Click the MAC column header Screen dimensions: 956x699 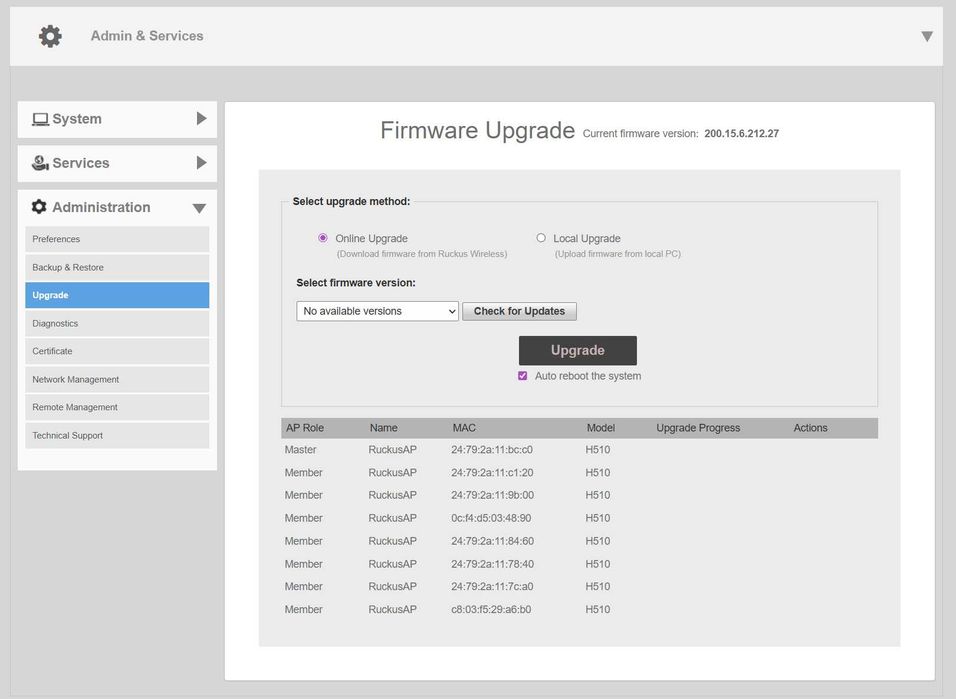(464, 428)
